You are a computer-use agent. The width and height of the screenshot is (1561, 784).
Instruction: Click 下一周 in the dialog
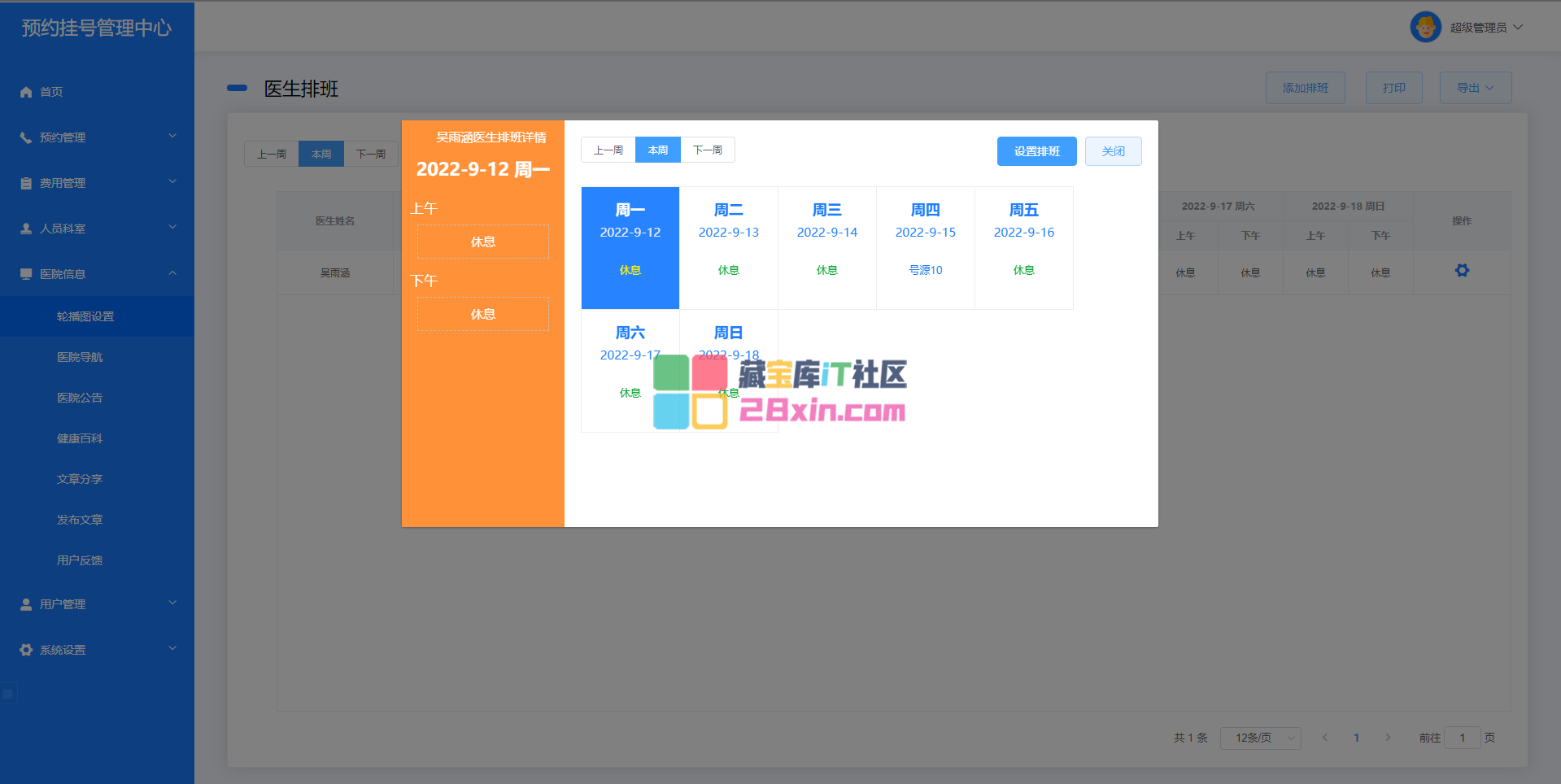click(708, 150)
